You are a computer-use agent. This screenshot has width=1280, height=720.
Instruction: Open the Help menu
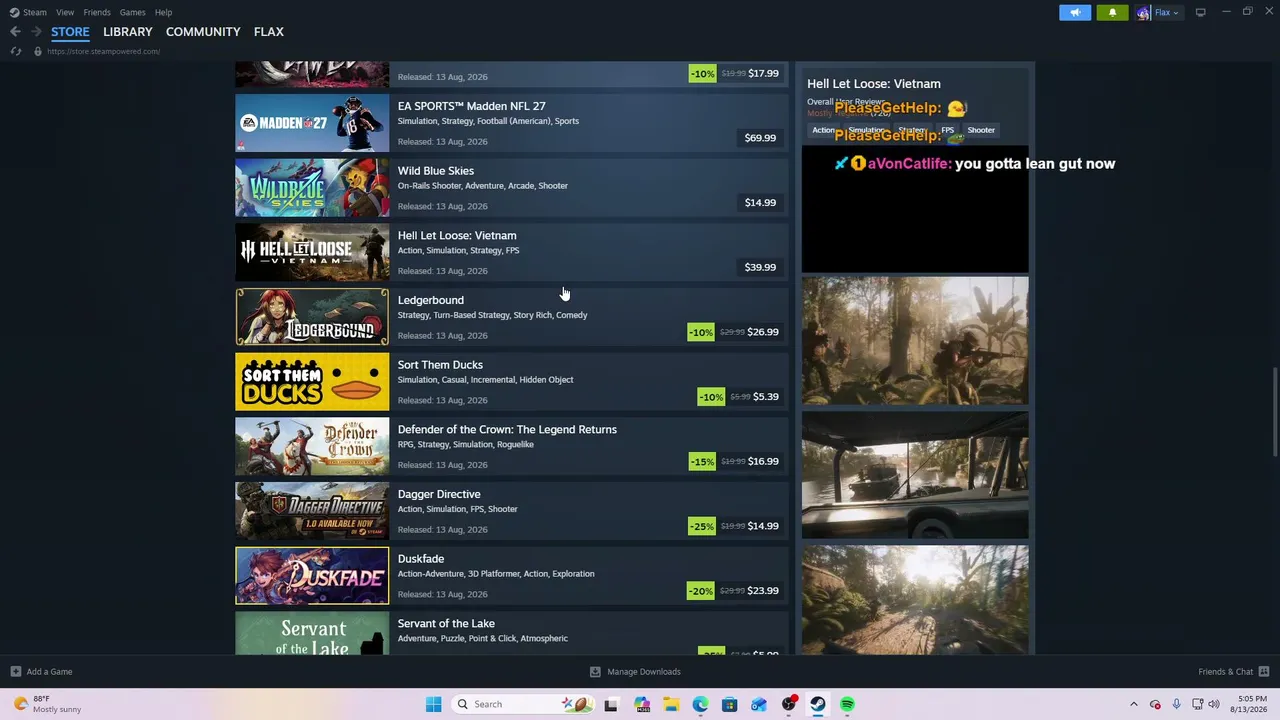[163, 12]
